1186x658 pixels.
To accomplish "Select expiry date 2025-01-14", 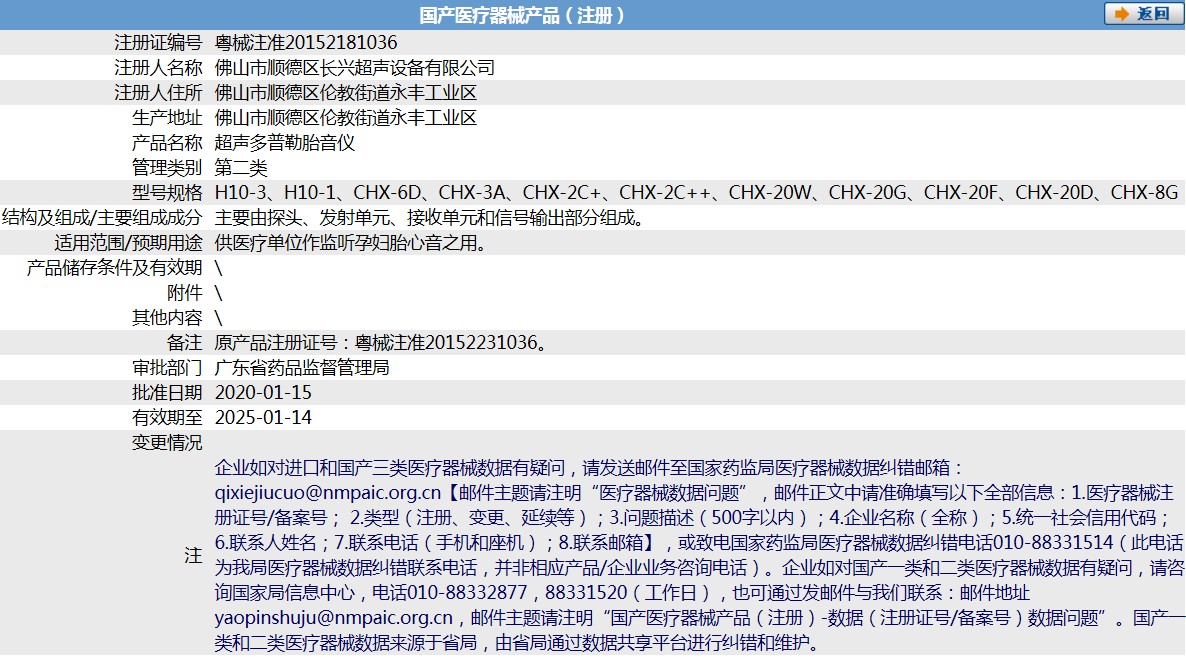I will coord(263,417).
